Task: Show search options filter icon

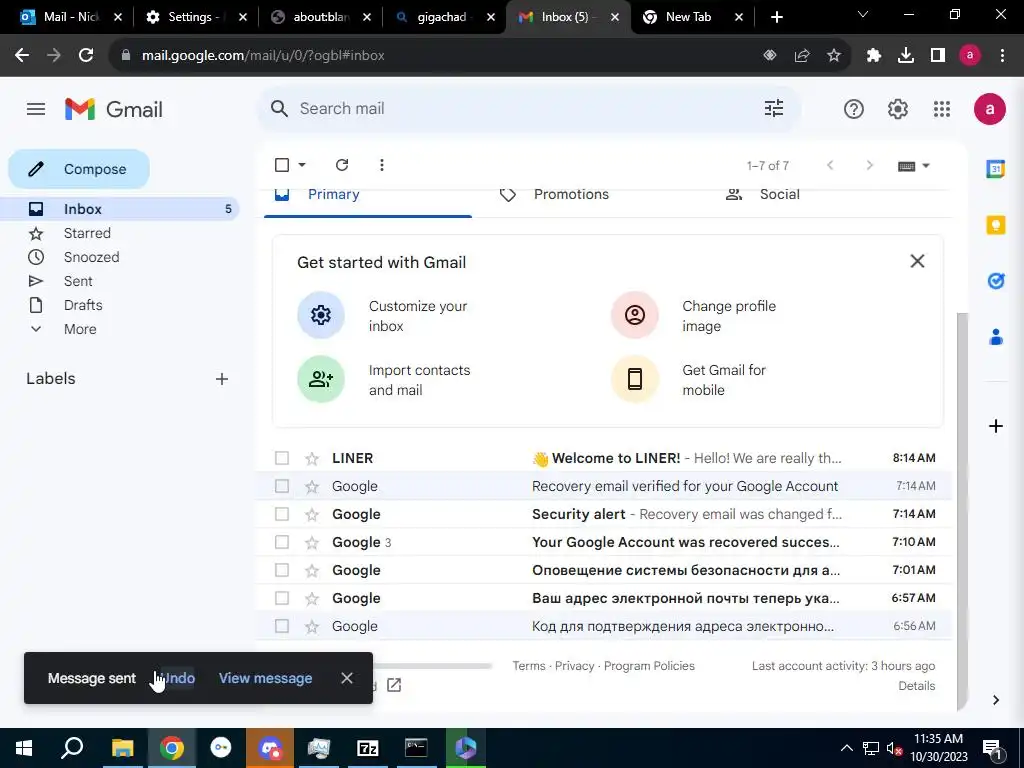Action: pos(774,108)
